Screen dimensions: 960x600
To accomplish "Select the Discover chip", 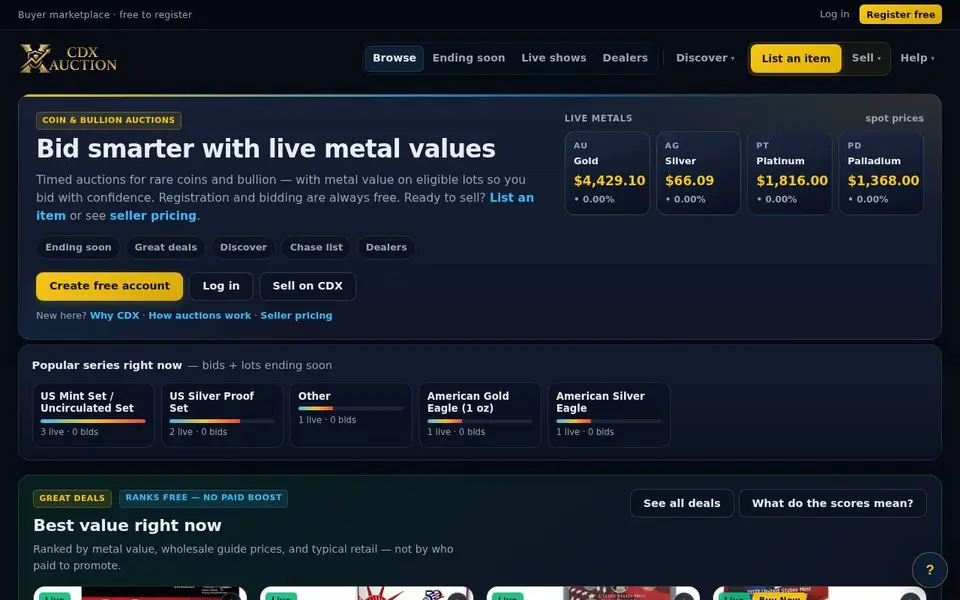I will click(x=243, y=247).
